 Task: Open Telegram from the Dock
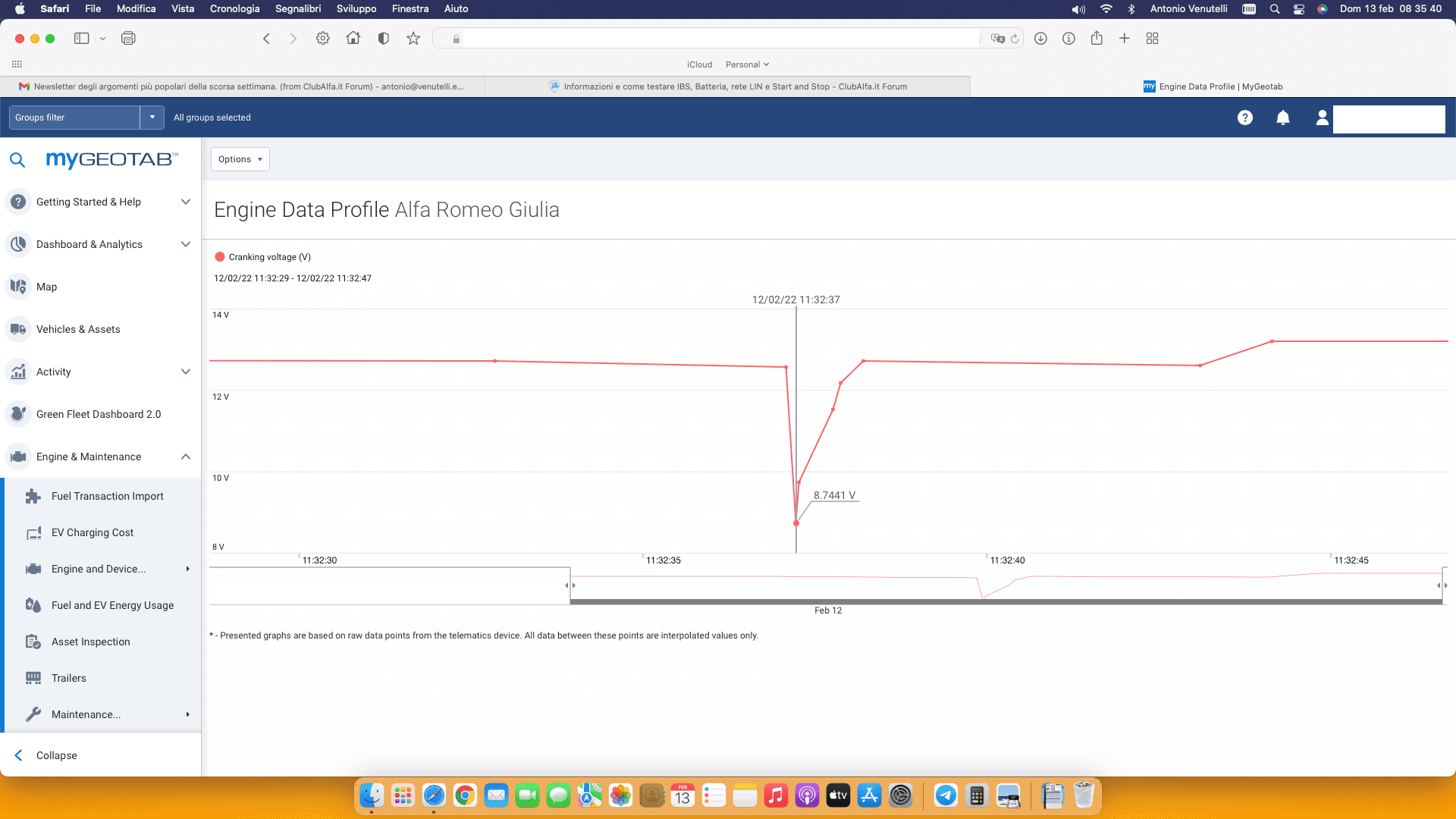click(946, 795)
